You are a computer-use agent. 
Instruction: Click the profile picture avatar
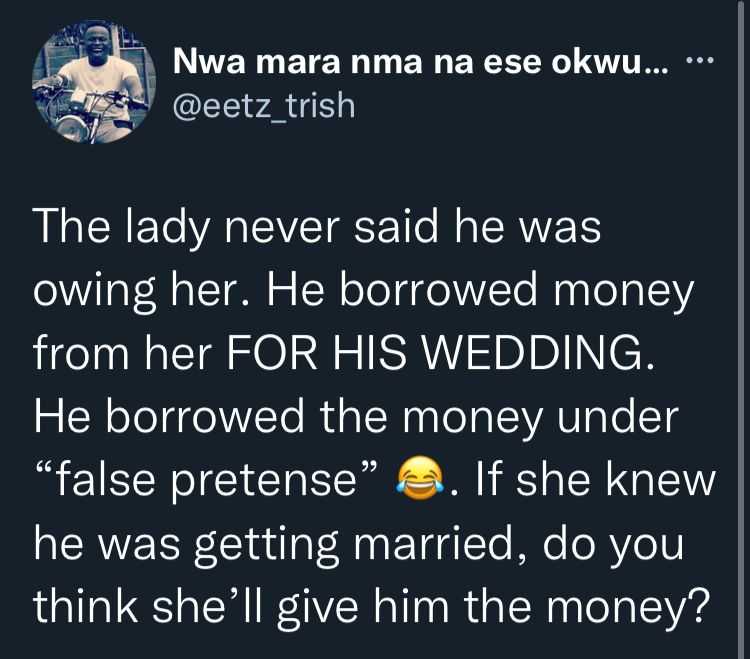tap(94, 84)
